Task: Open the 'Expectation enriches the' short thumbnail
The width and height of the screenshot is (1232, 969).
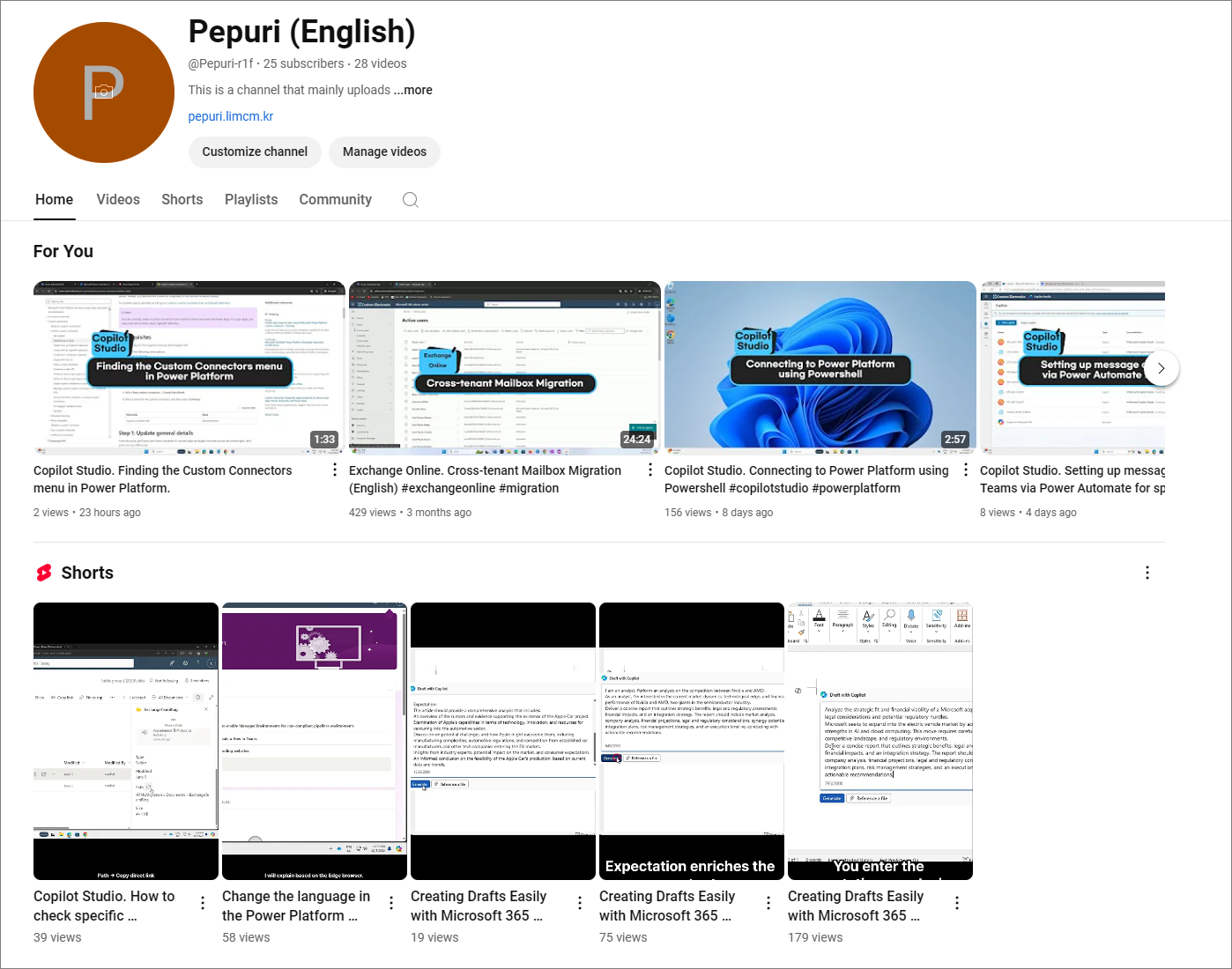Action: (692, 741)
